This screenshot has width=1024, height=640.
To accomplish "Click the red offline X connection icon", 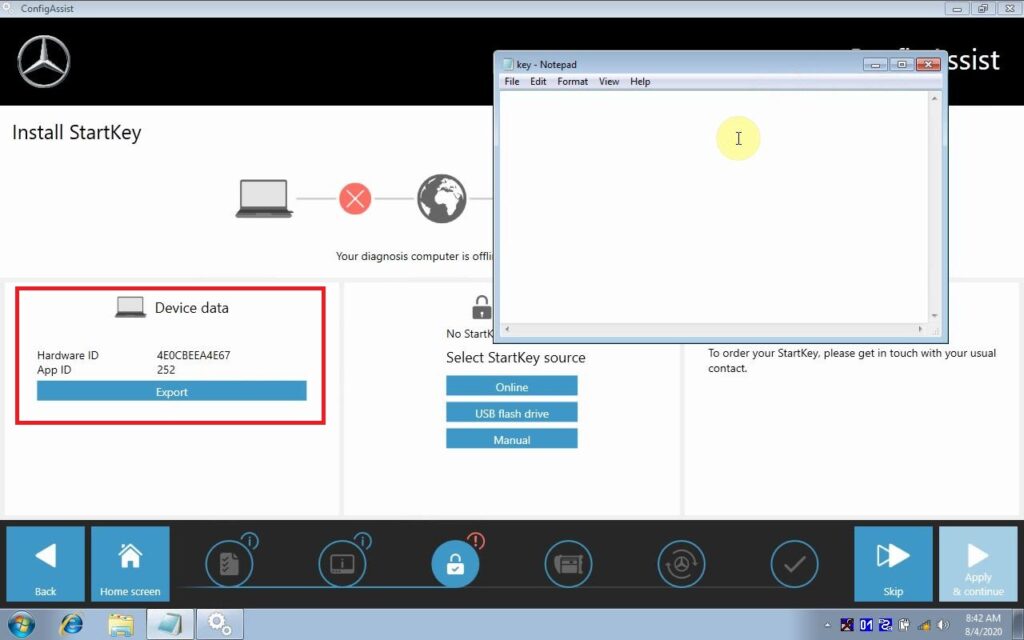I will pyautogui.click(x=355, y=198).
